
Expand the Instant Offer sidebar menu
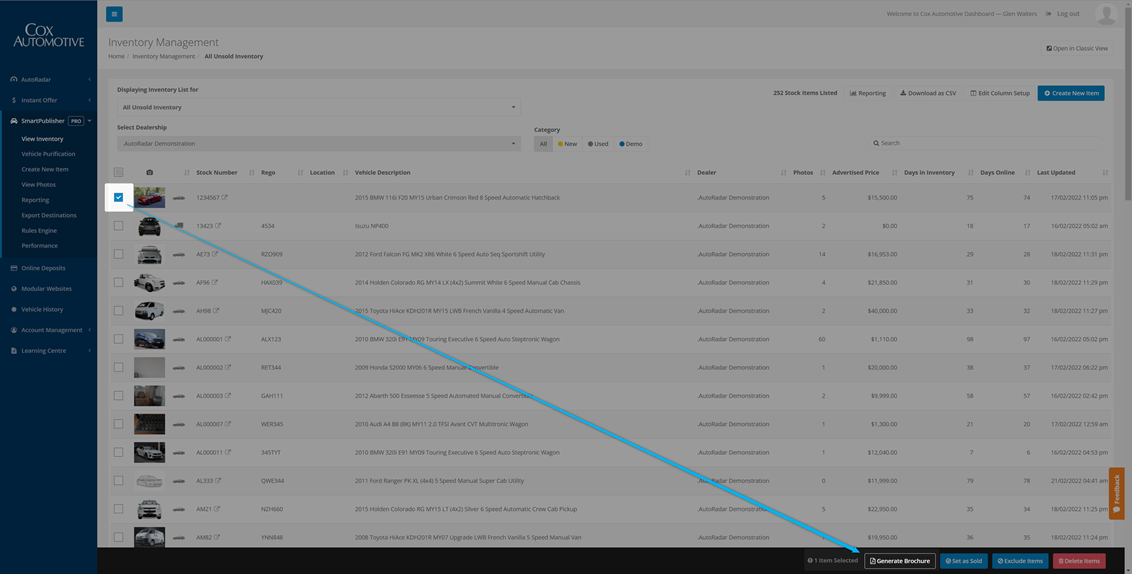point(48,100)
